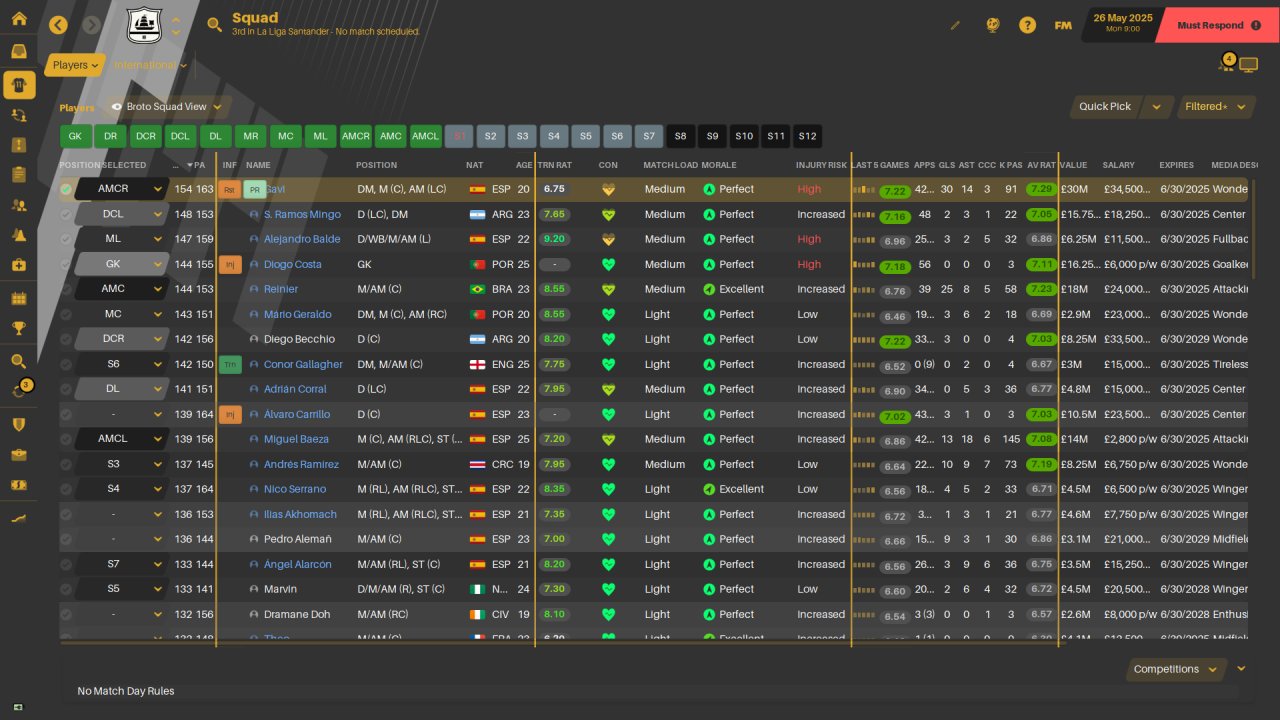Toggle selection tick for the Reinier row

[x=66, y=289]
